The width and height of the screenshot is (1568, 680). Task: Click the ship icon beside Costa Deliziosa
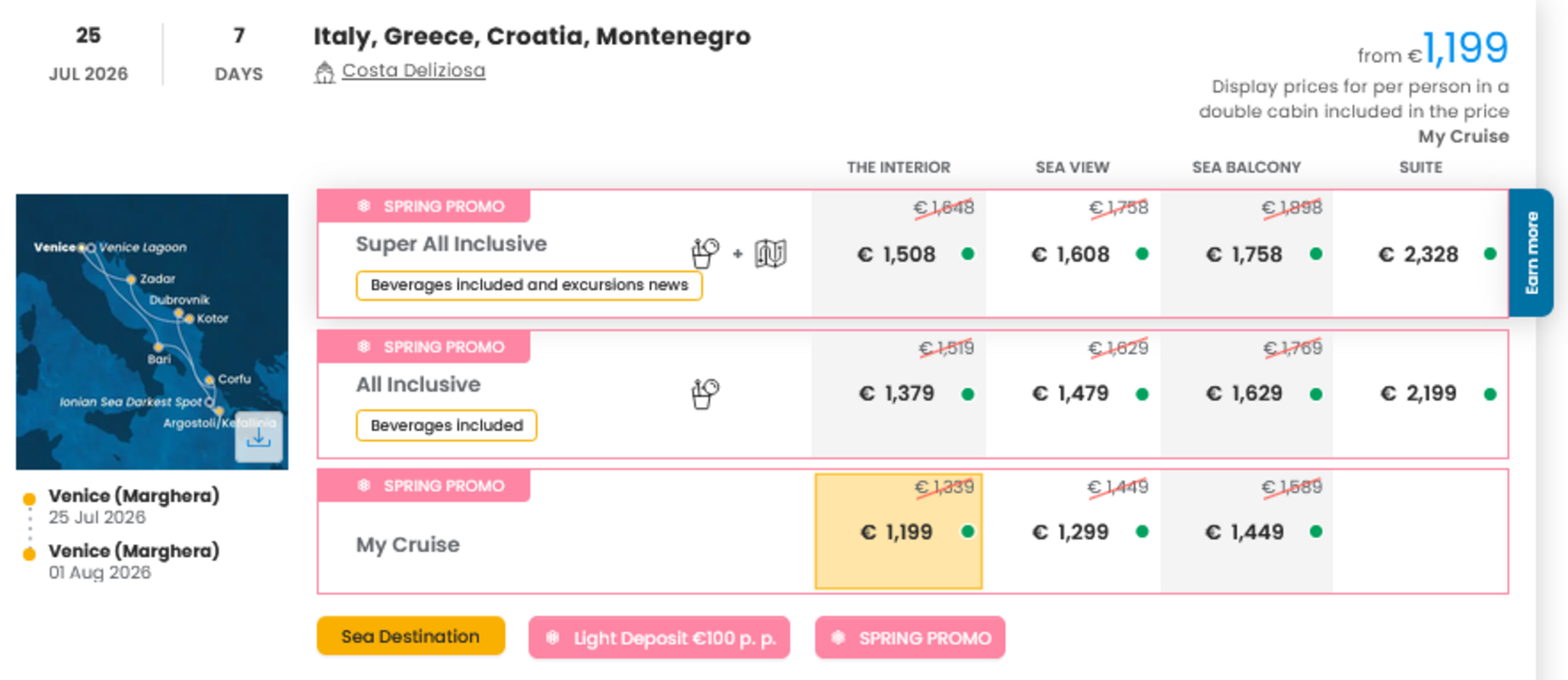click(x=323, y=71)
